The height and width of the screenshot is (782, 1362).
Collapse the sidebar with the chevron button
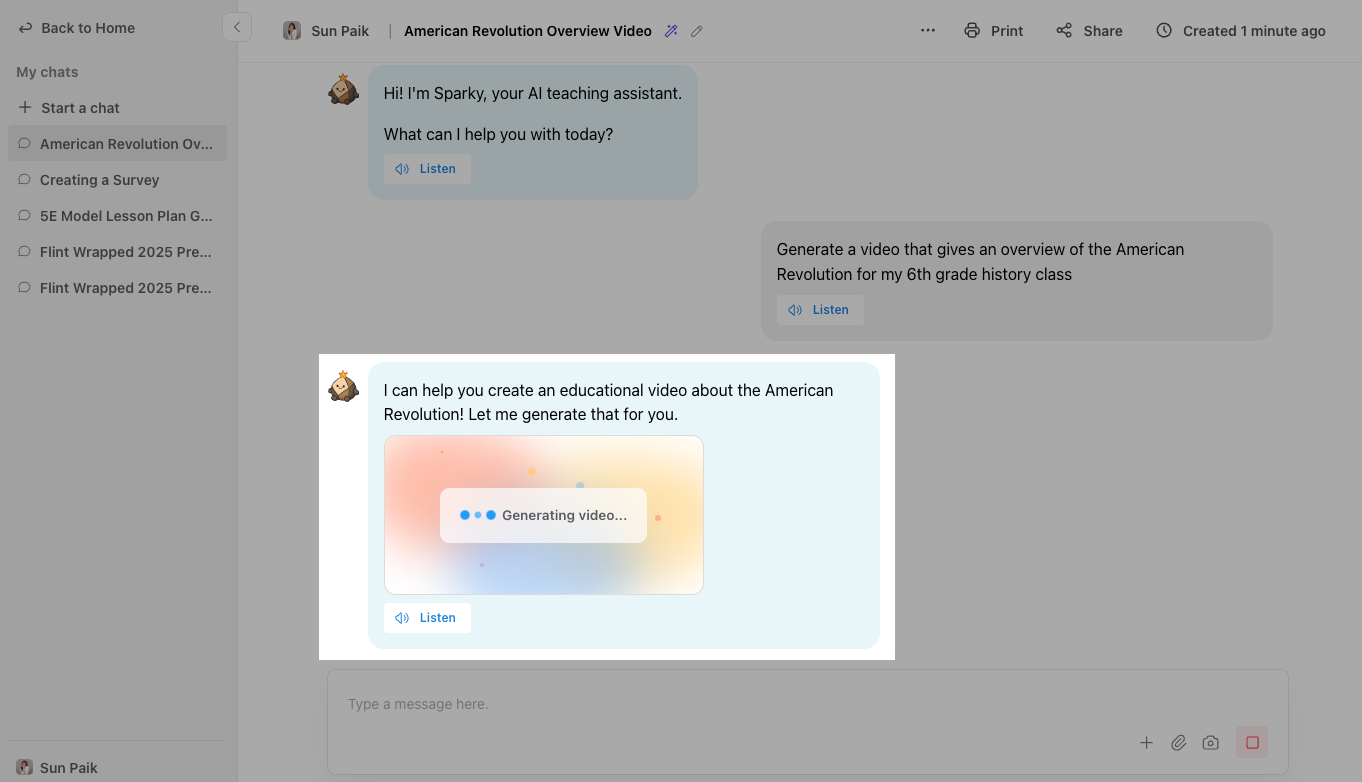pos(237,28)
